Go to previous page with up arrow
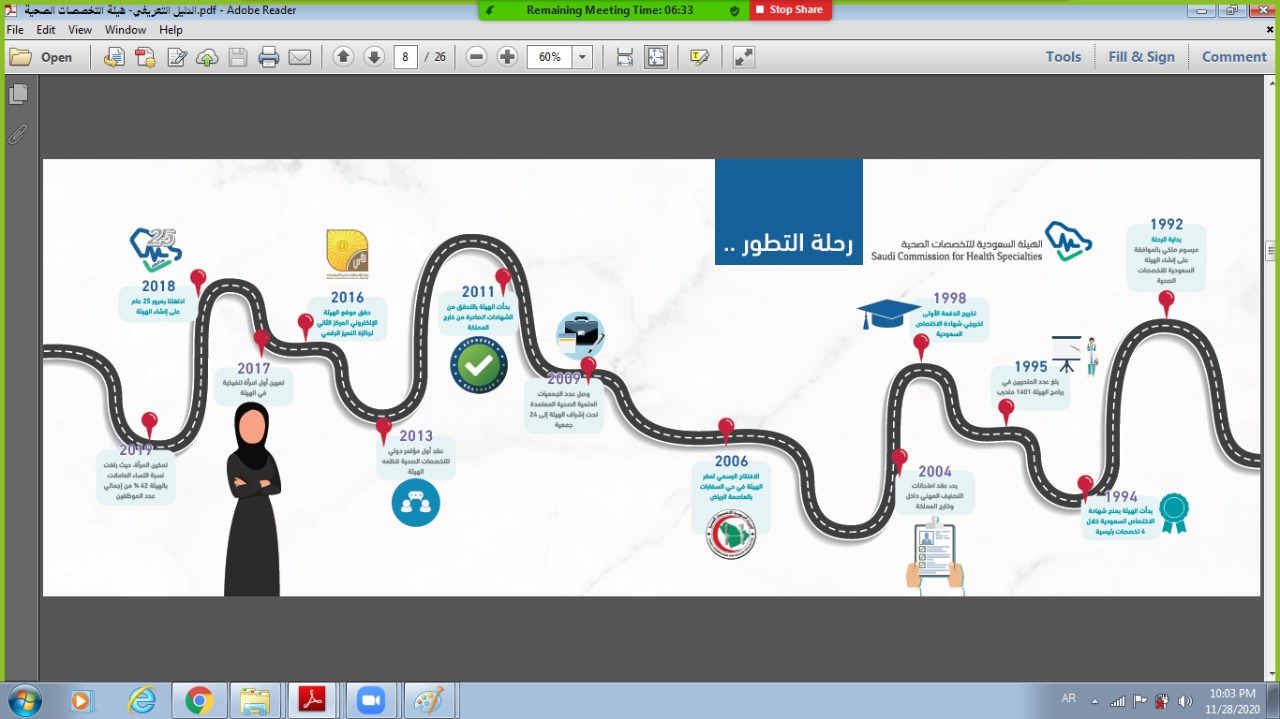The image size is (1280, 719). tap(343, 57)
